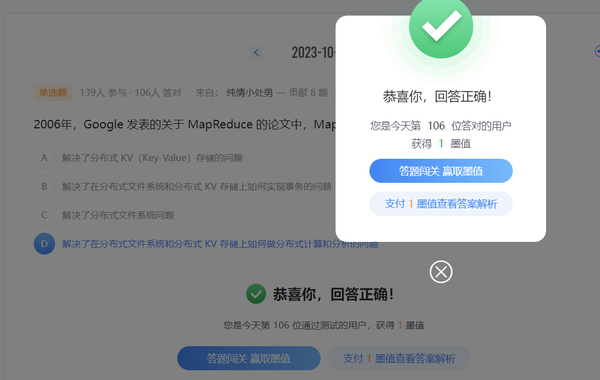
Task: Click the large green checkmark icon in popup
Action: pyautogui.click(x=441, y=26)
